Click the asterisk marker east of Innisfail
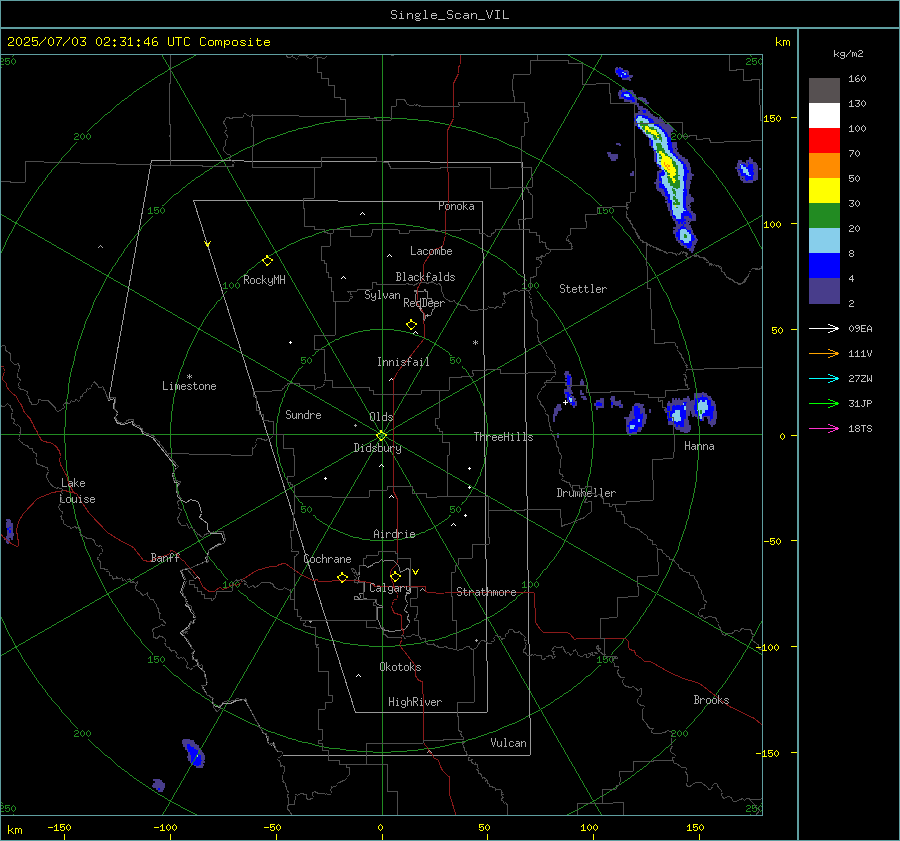900x841 pixels. tap(475, 343)
